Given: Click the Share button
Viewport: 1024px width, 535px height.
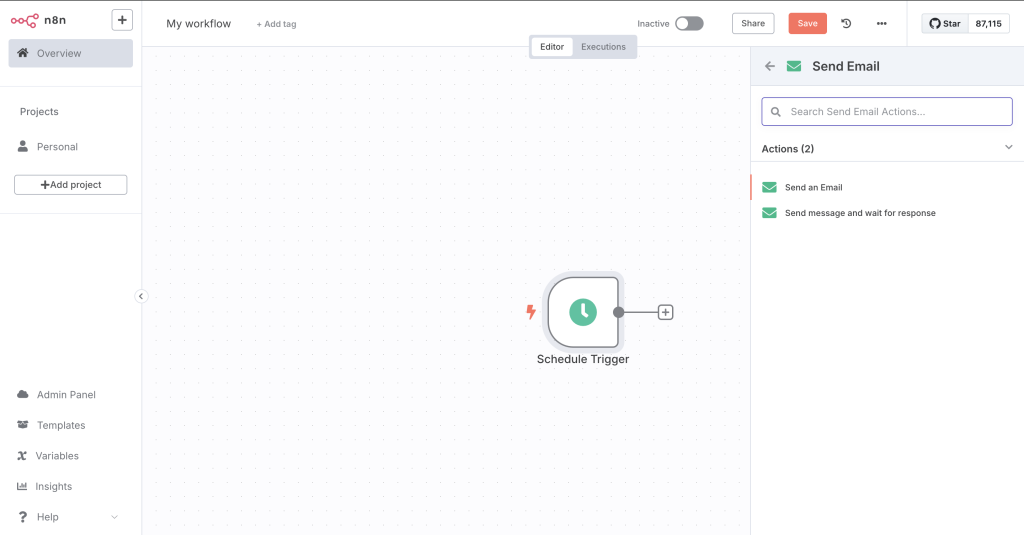Looking at the screenshot, I should click(x=753, y=23).
